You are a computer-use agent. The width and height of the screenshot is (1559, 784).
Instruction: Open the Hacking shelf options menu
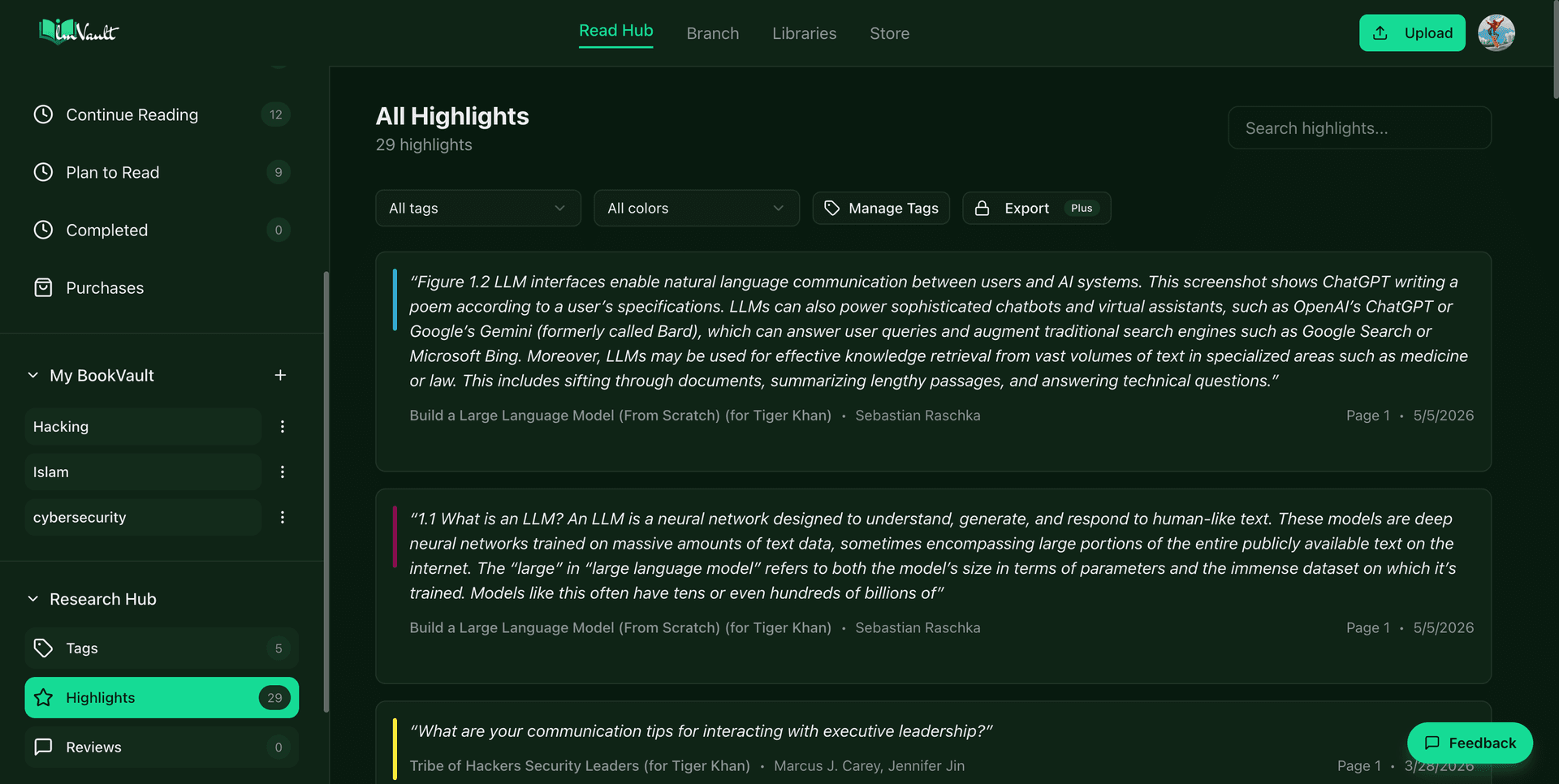point(283,426)
